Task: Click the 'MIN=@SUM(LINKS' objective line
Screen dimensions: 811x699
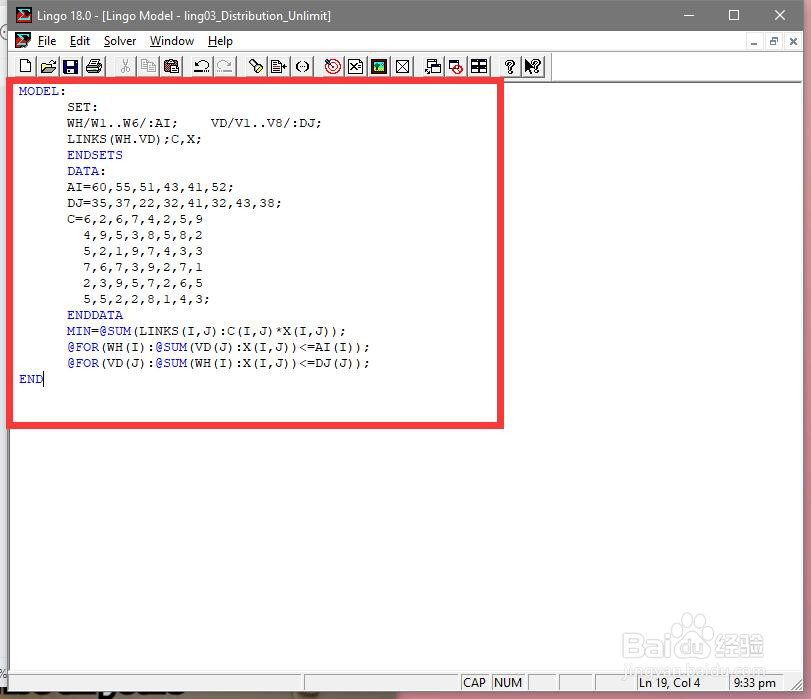Action: click(206, 331)
